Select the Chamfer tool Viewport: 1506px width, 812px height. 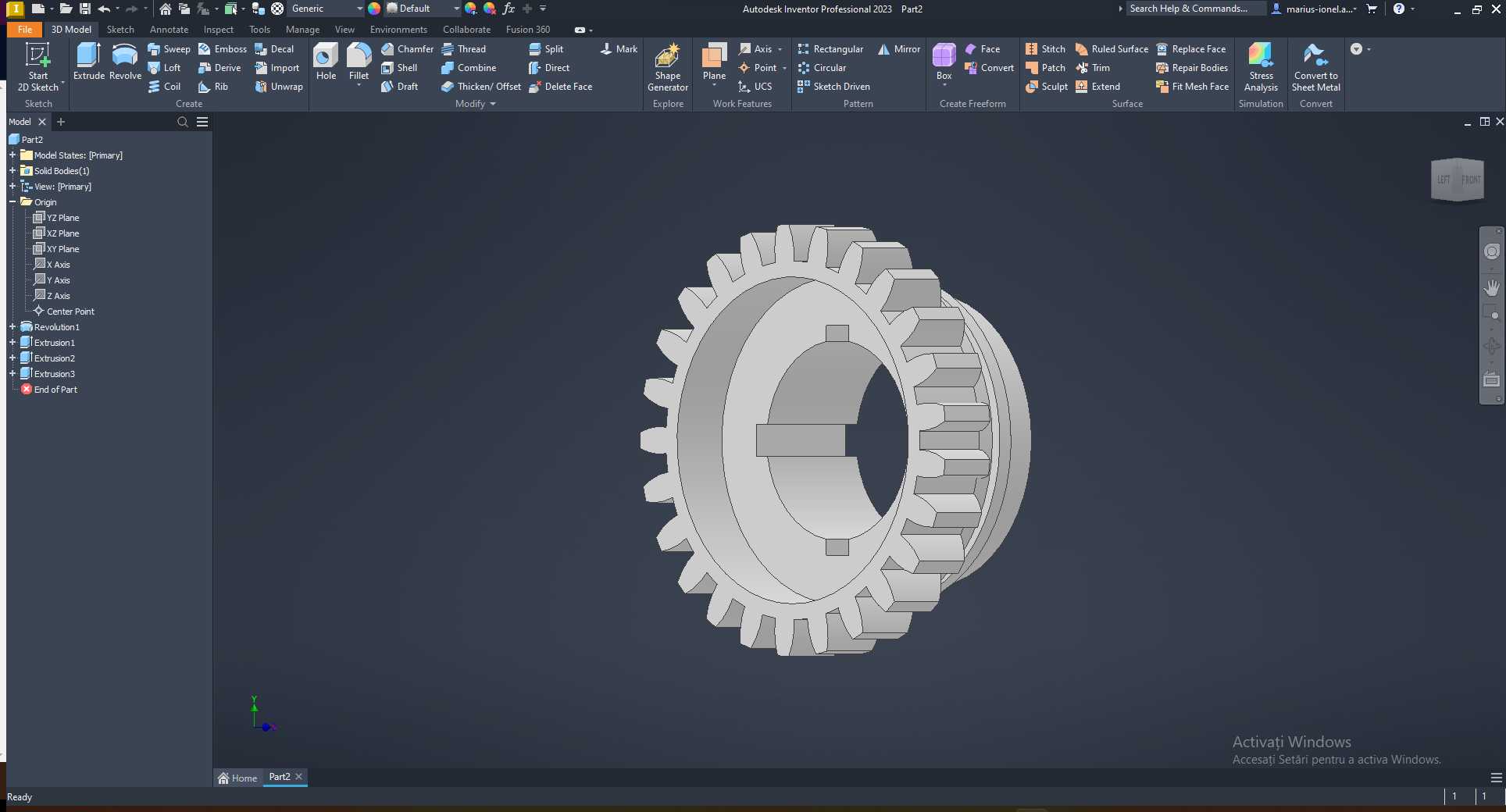[x=407, y=49]
